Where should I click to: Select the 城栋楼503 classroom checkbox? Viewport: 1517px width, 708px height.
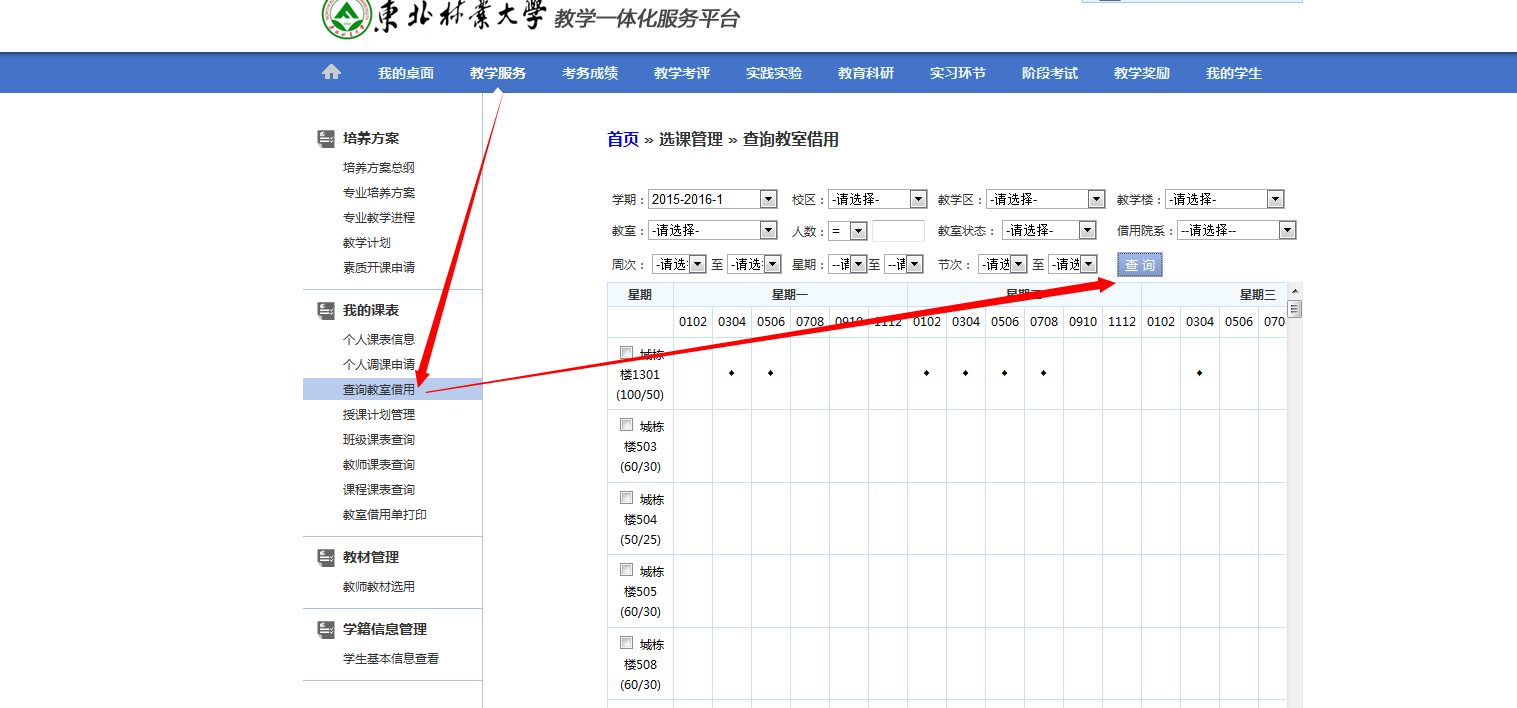point(627,425)
